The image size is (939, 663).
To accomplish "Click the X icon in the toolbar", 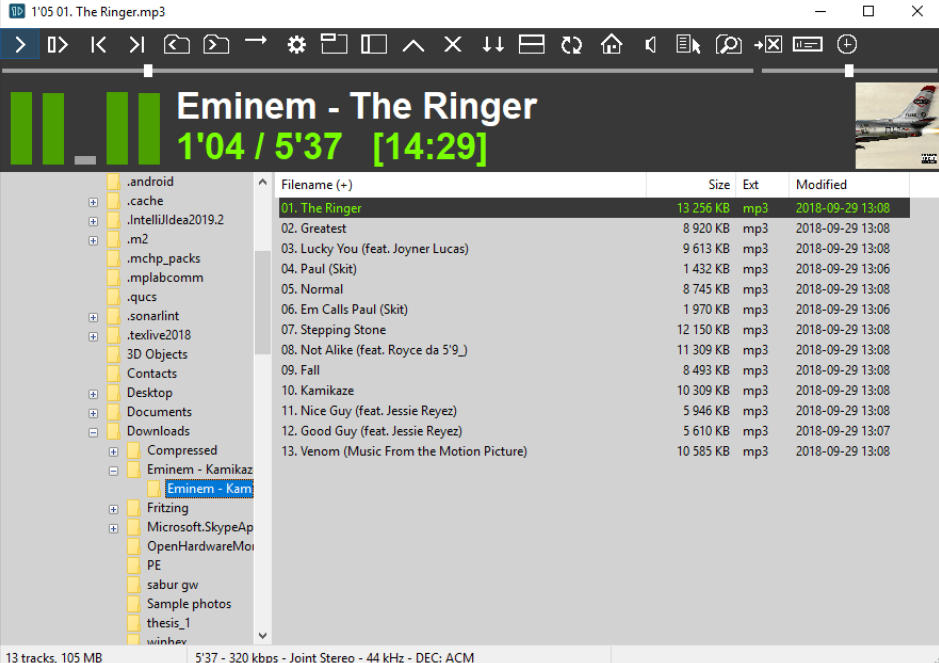I will pyautogui.click(x=453, y=44).
